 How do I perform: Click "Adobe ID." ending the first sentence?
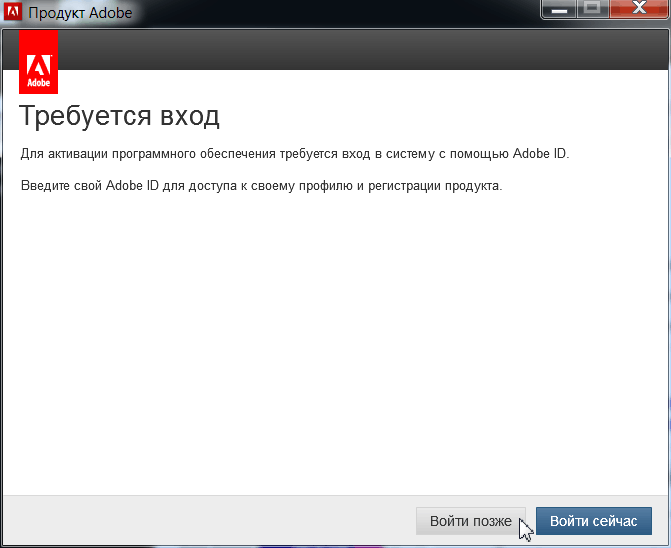click(x=540, y=154)
